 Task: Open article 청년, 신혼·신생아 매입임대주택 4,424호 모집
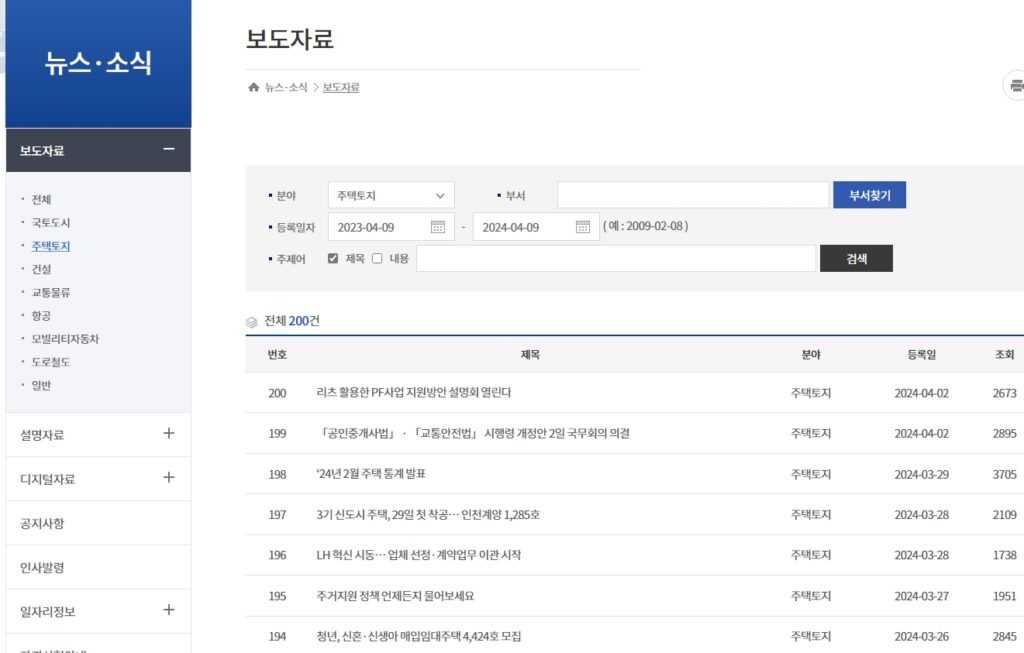click(419, 636)
